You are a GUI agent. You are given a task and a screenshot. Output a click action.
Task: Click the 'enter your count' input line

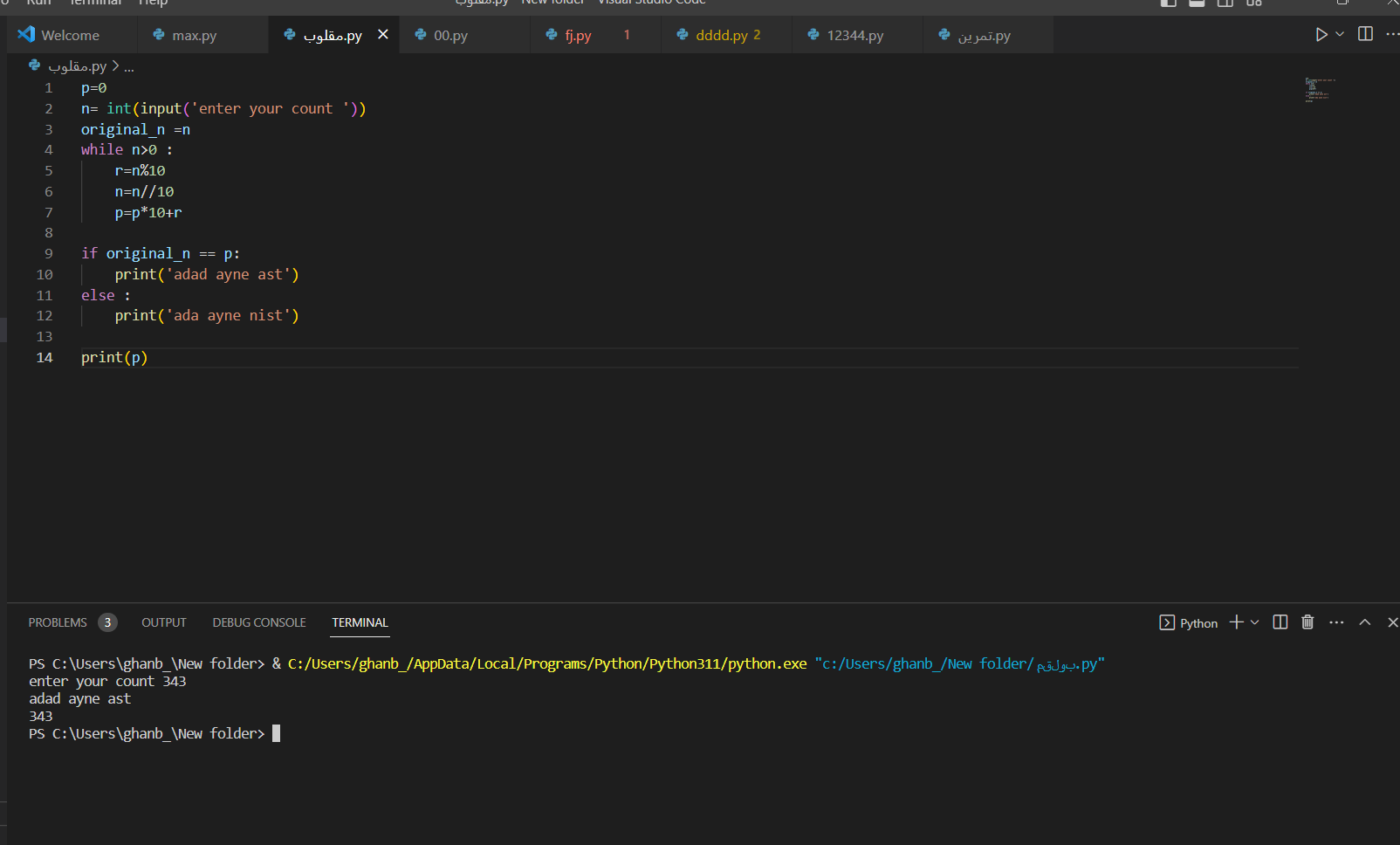[x=223, y=109]
